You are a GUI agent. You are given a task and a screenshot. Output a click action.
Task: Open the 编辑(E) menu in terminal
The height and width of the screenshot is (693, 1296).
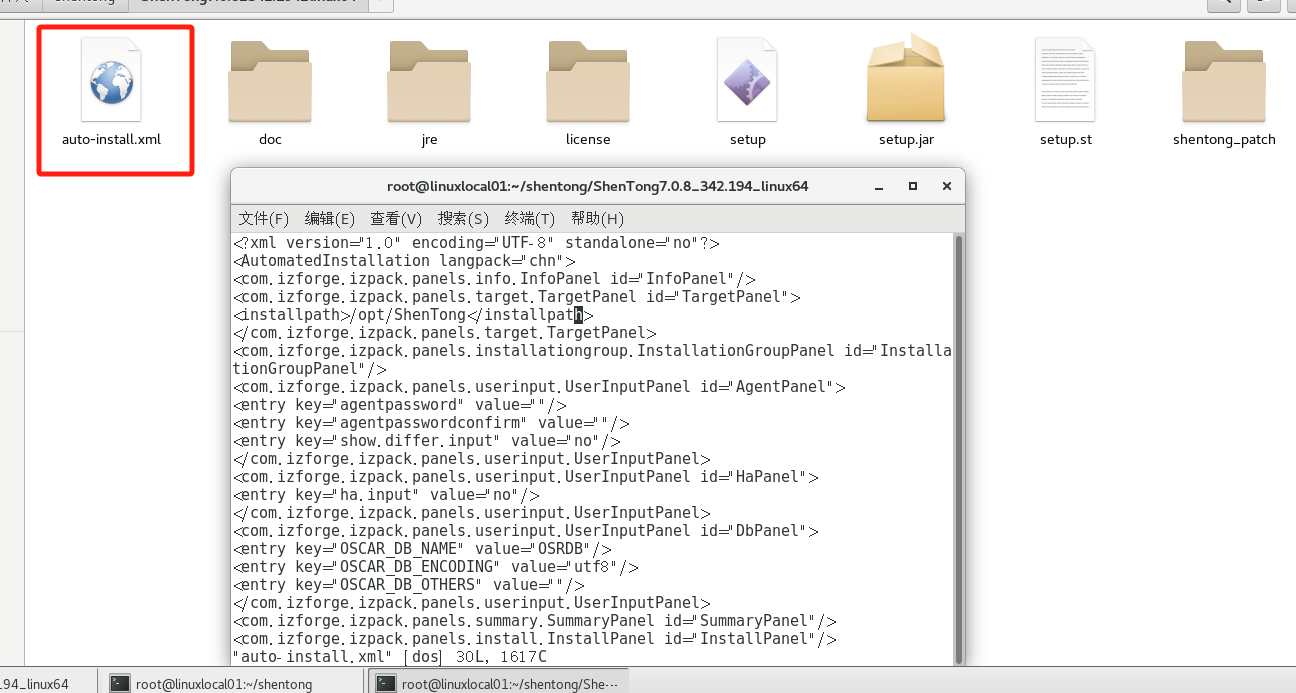pos(330,218)
